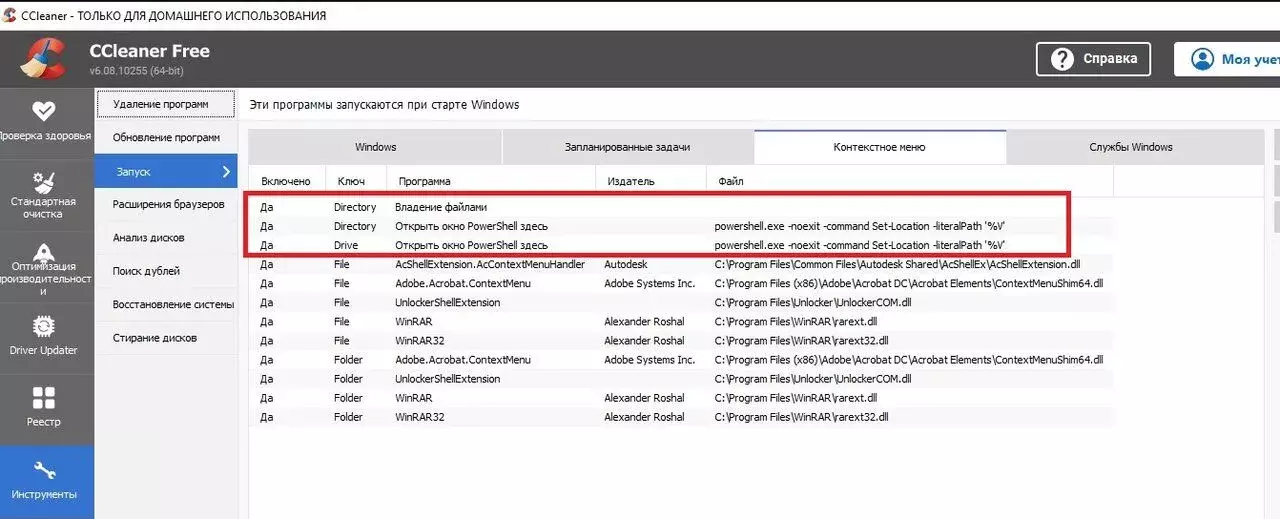This screenshot has height=519, width=1280.
Task: Select Удаление программ in tools list
Action: point(166,104)
